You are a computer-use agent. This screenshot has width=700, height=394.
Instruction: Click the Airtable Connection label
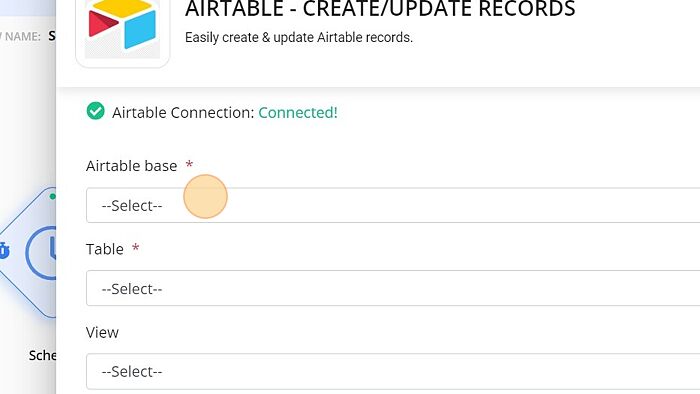click(183, 112)
